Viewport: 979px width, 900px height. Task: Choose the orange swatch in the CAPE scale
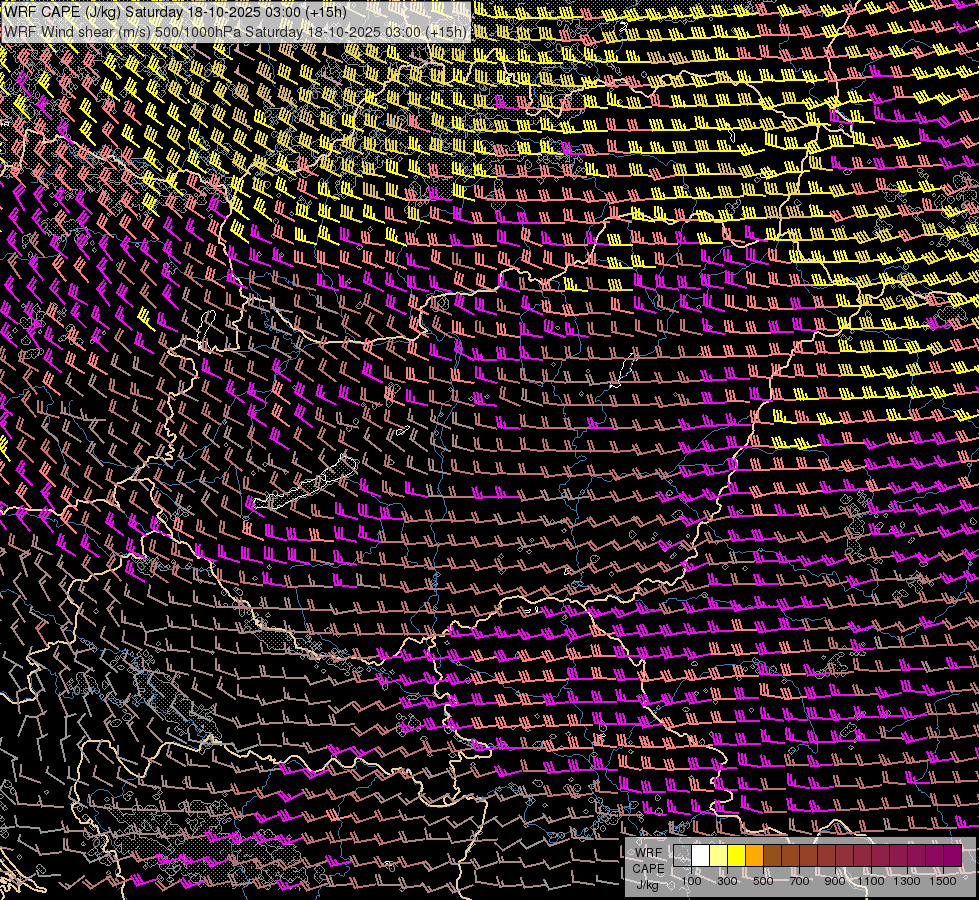tap(755, 856)
